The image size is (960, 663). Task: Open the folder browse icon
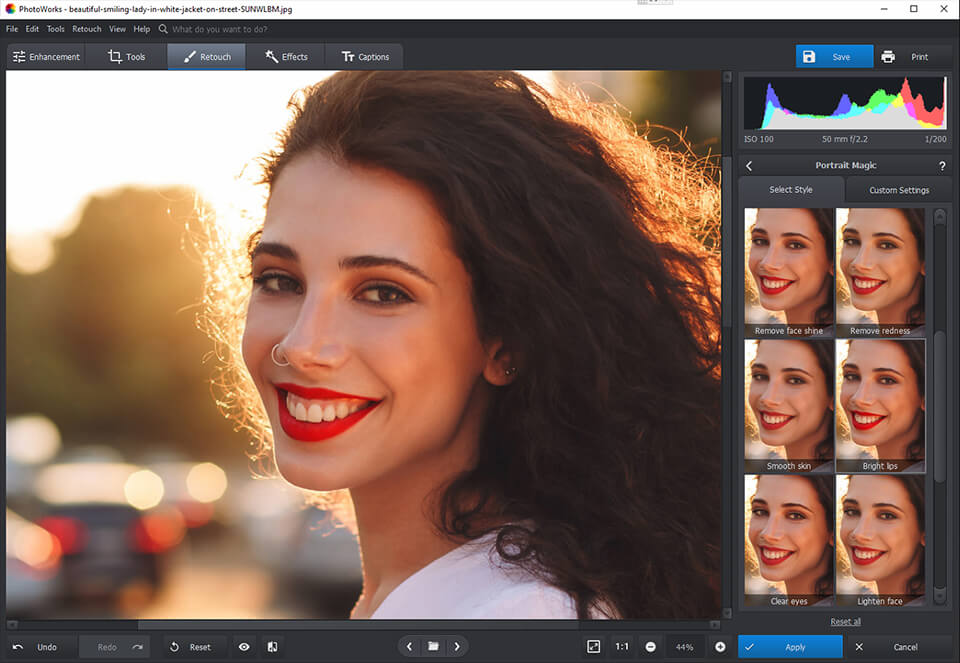tap(433, 647)
